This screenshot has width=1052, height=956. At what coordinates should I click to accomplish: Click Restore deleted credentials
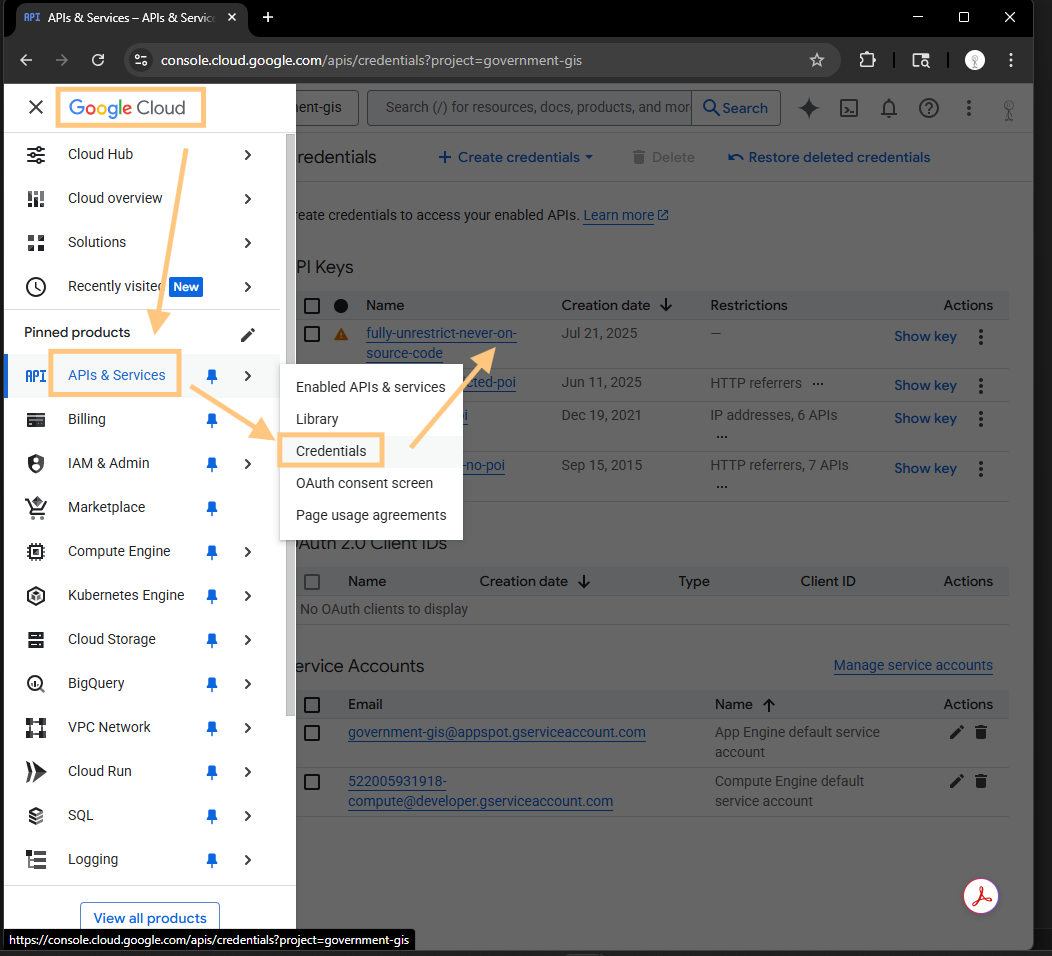[829, 158]
